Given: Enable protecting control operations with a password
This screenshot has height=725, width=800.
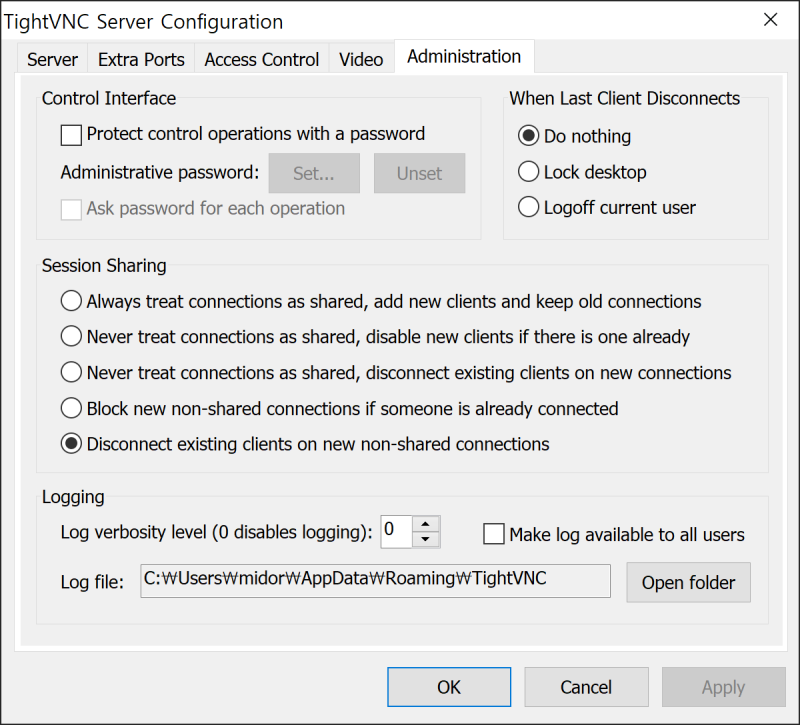Looking at the screenshot, I should pyautogui.click(x=71, y=134).
